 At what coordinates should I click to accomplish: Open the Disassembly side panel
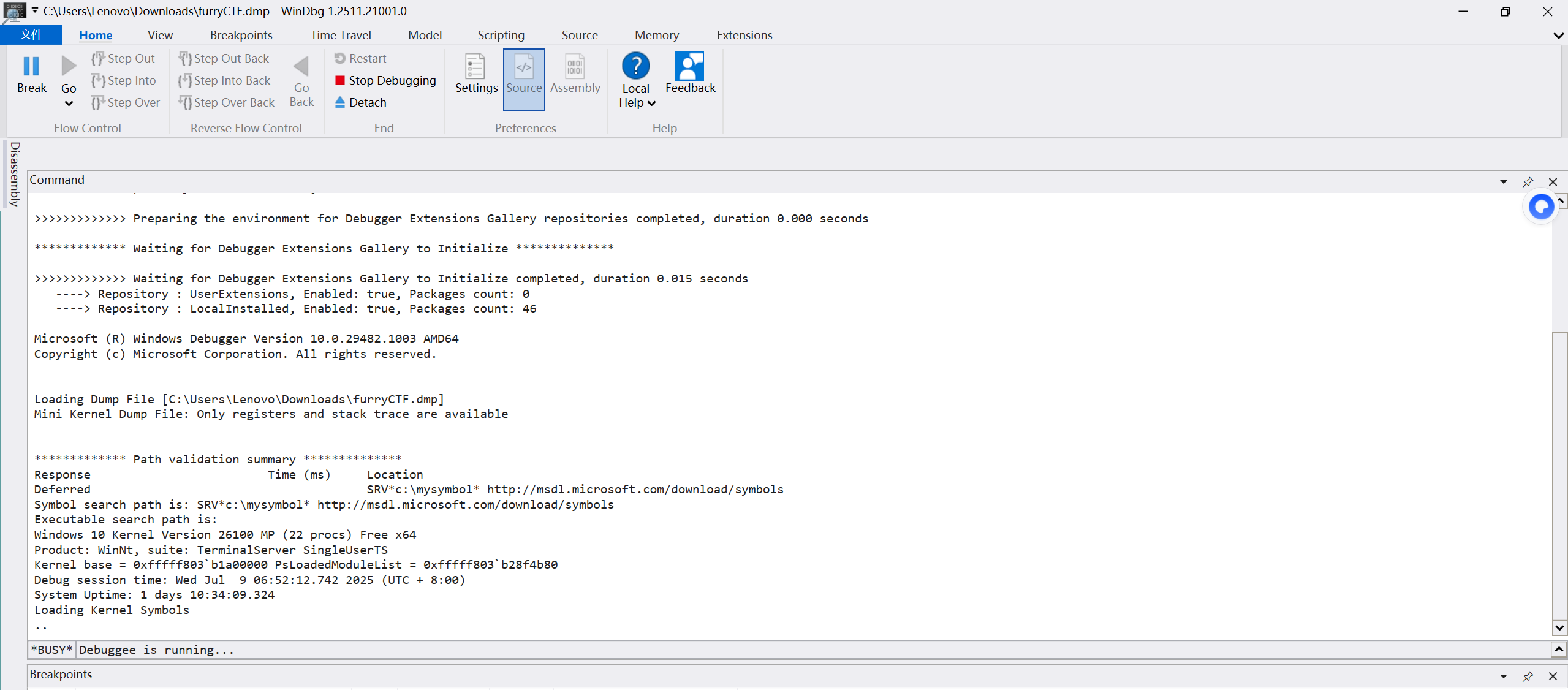15,174
